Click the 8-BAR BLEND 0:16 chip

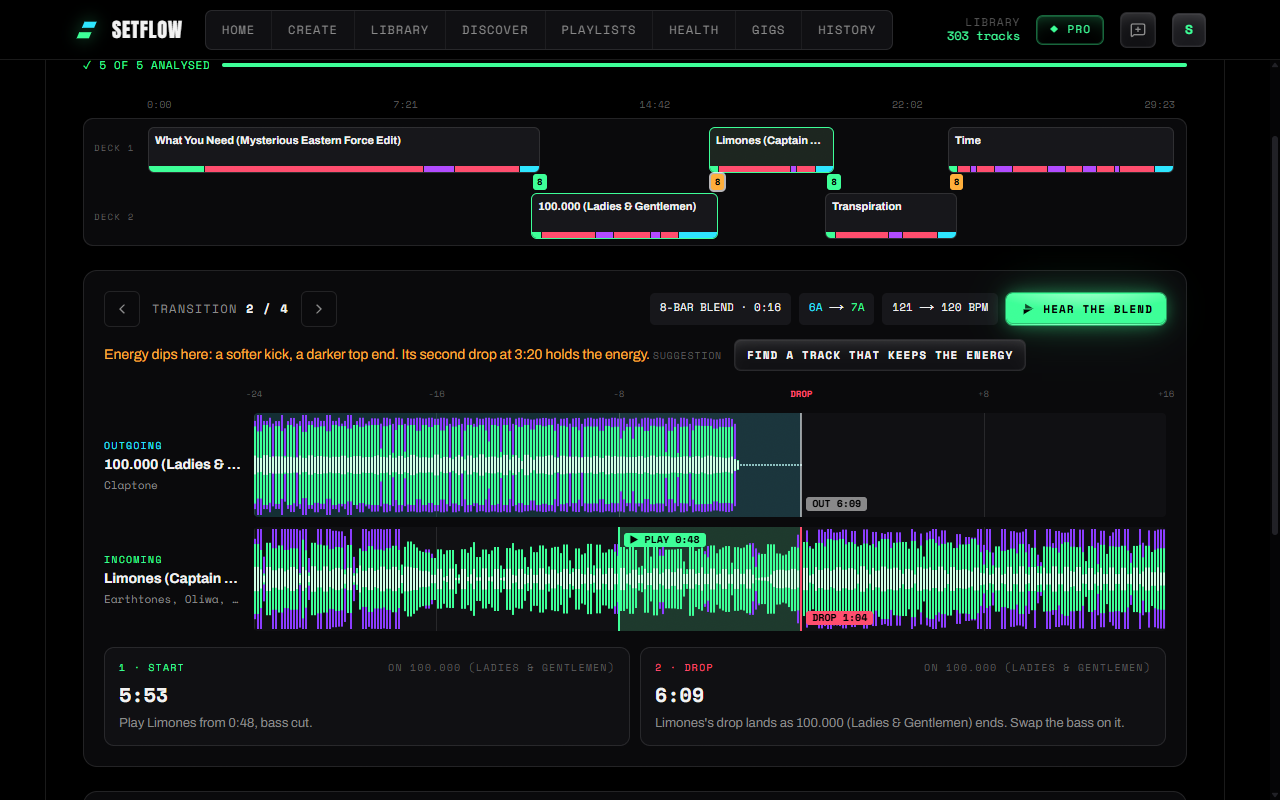pos(720,309)
